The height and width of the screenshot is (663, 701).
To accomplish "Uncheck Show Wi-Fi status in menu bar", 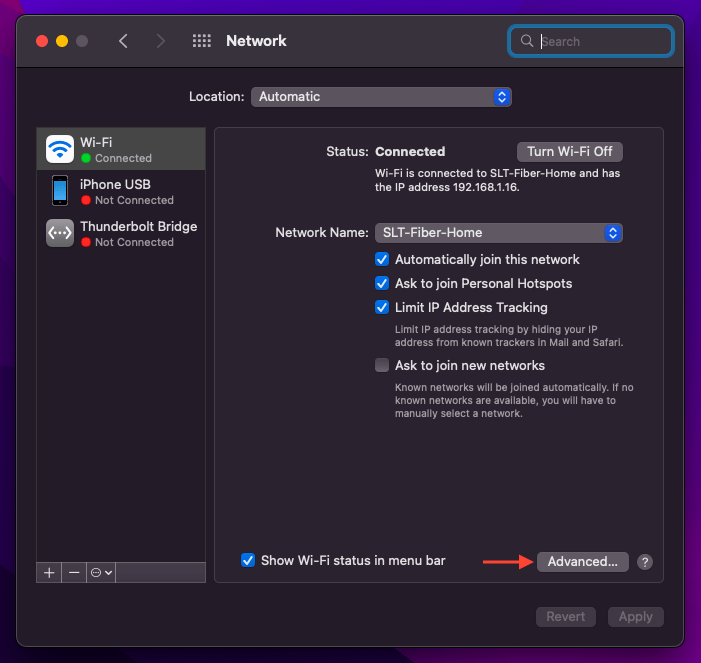I will pyautogui.click(x=248, y=560).
